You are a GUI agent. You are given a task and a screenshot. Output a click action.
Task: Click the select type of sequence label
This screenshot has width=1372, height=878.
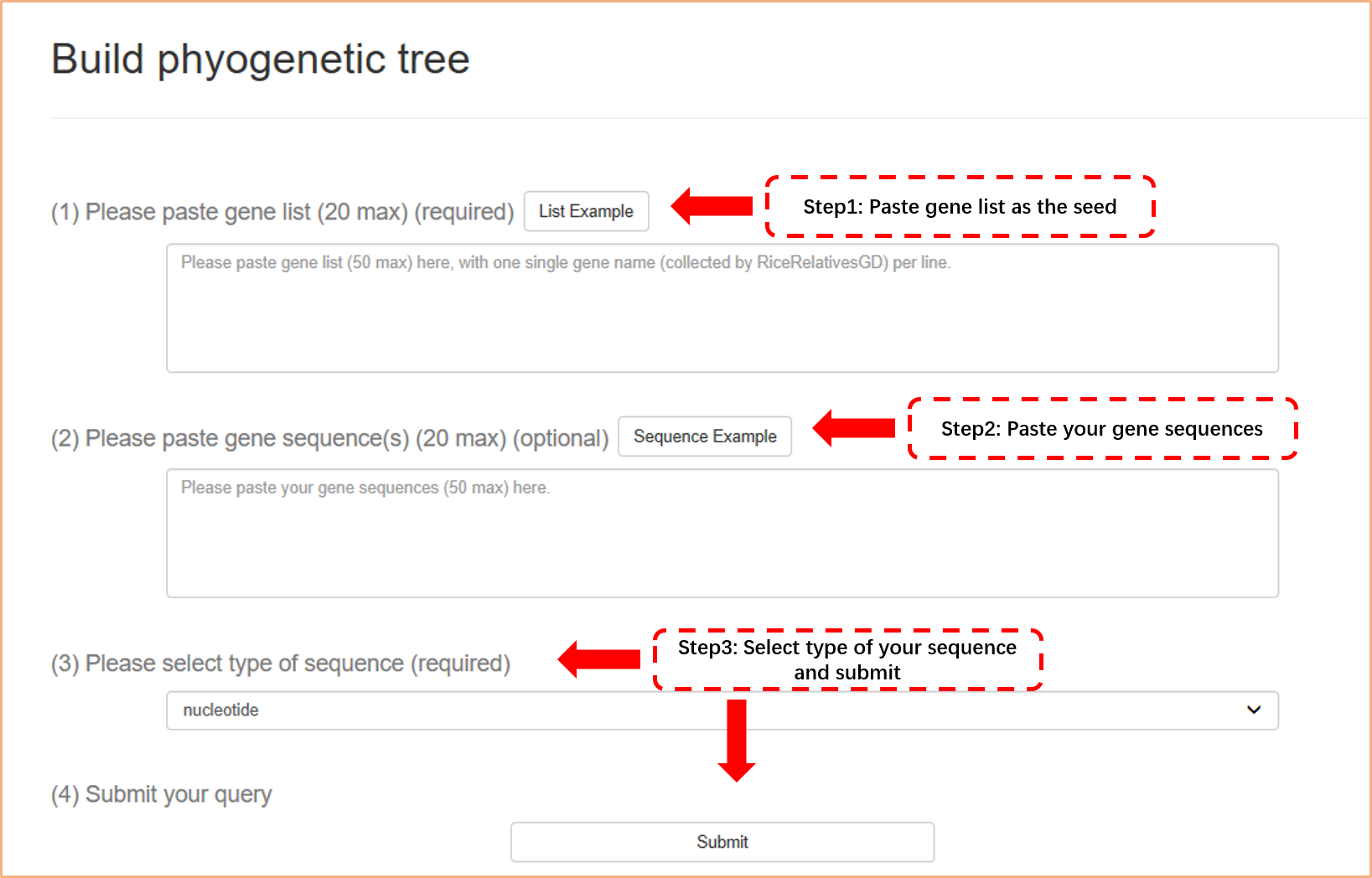281,664
